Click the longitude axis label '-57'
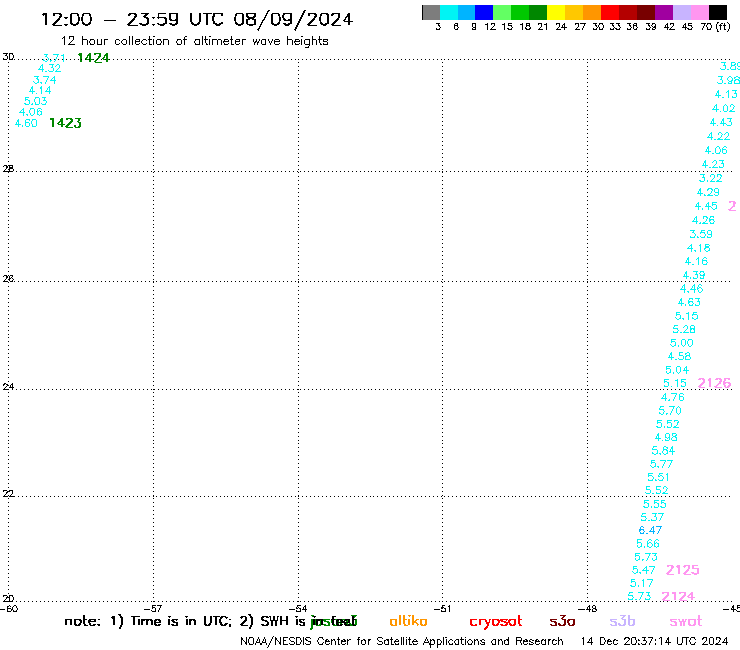740x650 pixels. pos(153,608)
